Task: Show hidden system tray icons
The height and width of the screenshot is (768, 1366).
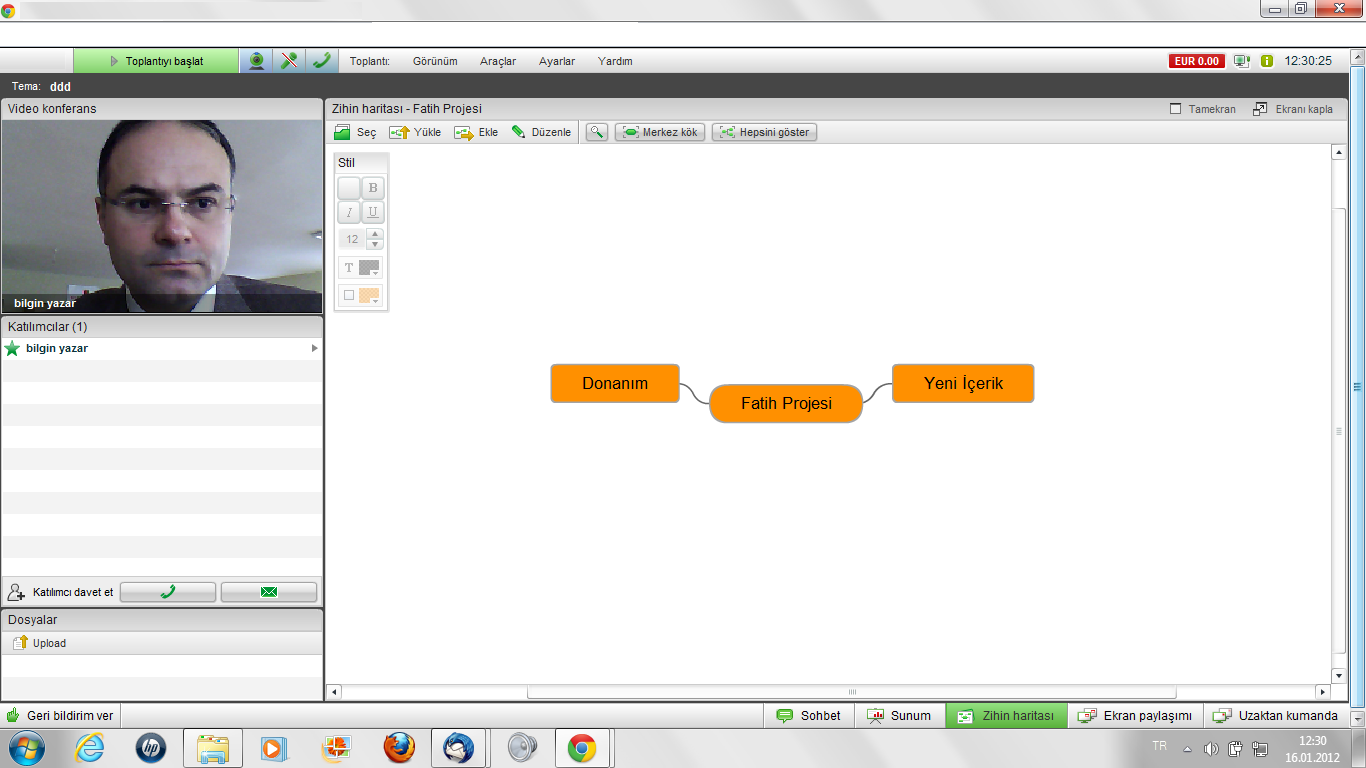Action: (x=1187, y=748)
